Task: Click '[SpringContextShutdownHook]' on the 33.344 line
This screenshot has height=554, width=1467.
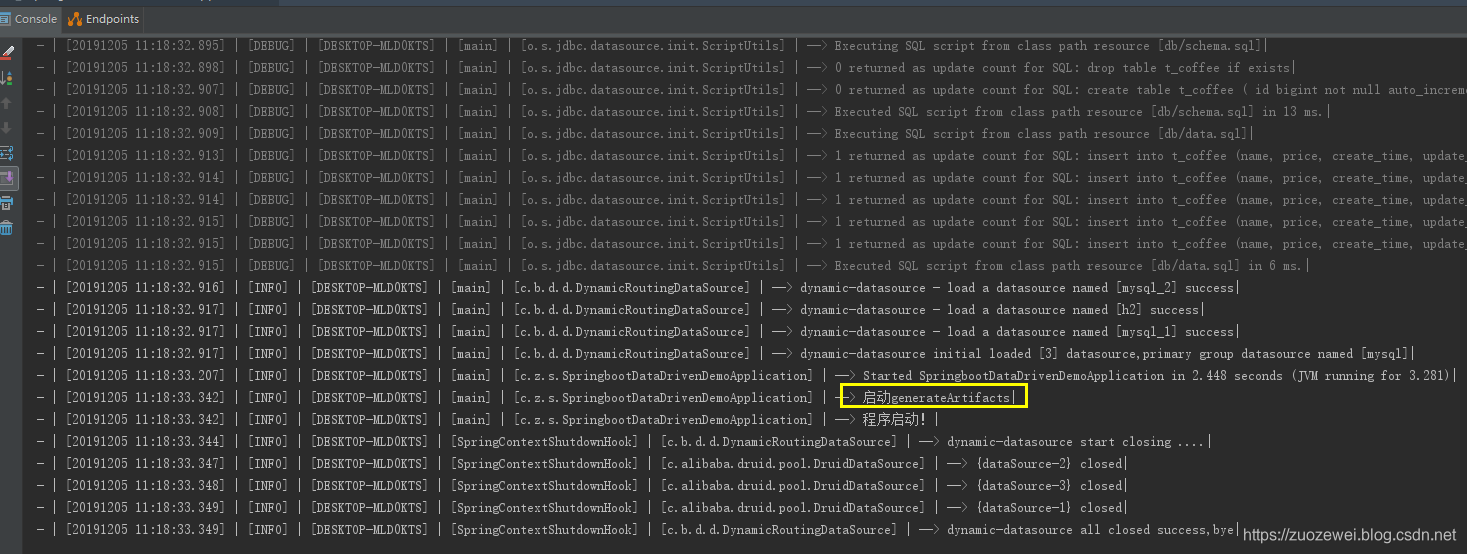Action: pos(543,442)
